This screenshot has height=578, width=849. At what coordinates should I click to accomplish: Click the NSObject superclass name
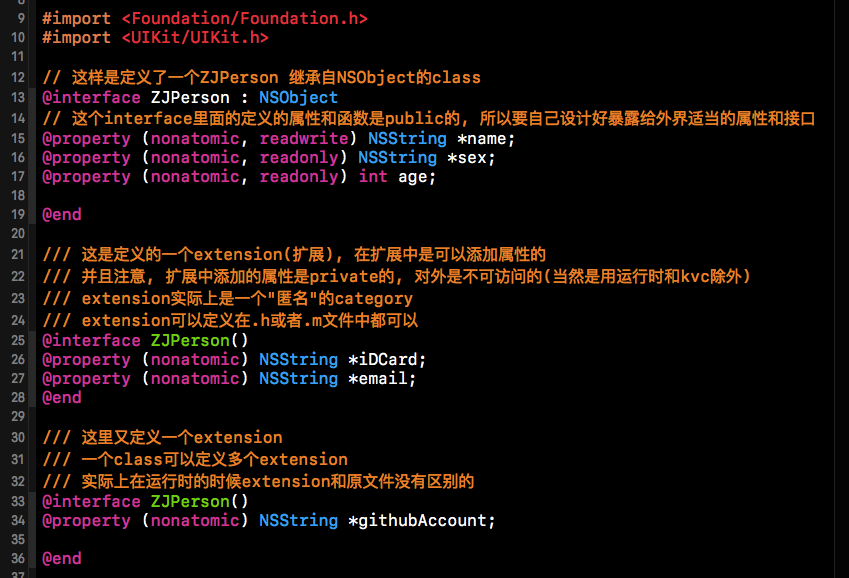298,98
